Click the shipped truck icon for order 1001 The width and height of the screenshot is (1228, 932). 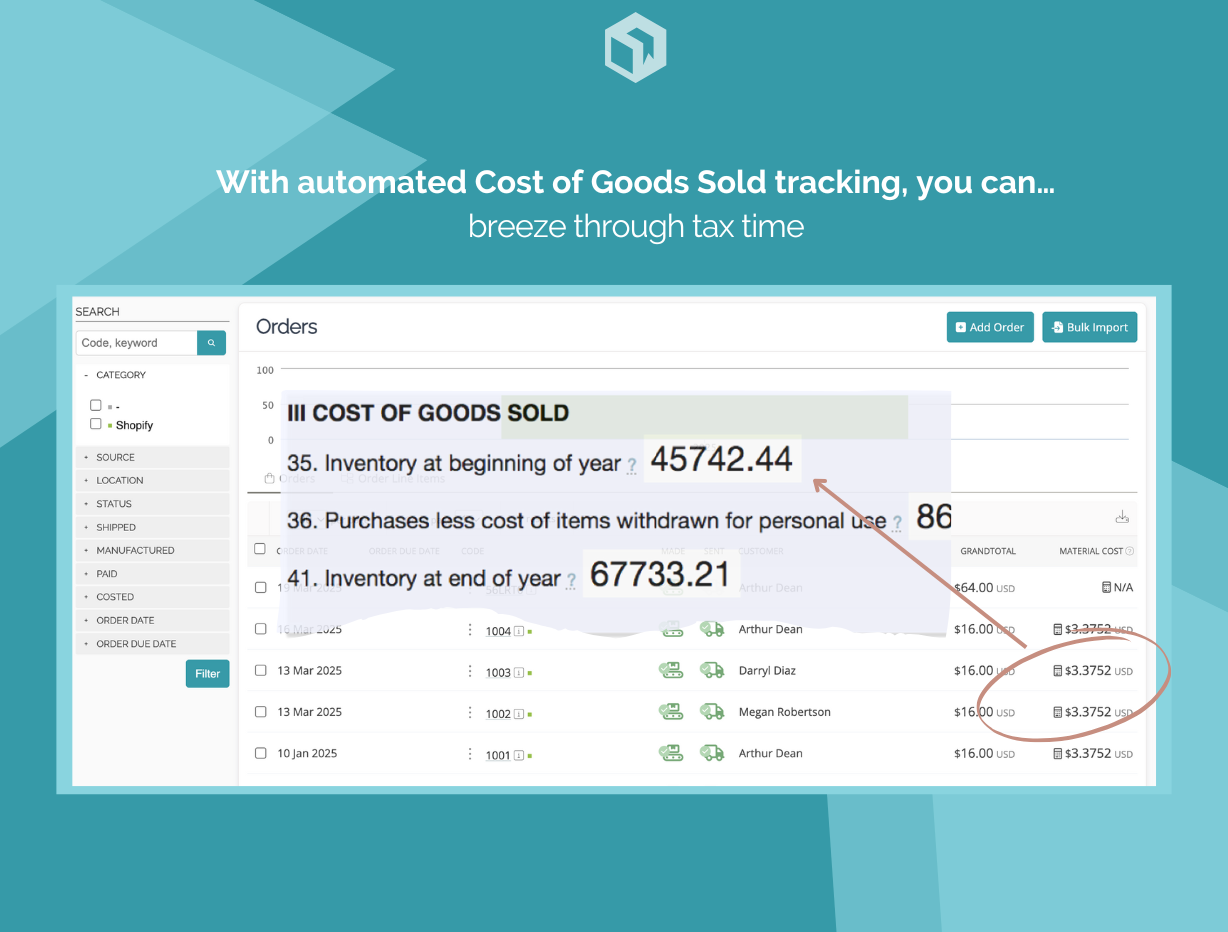[712, 753]
